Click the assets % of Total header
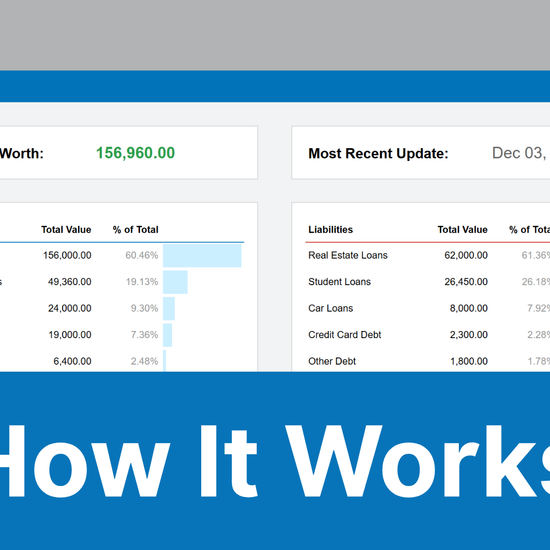This screenshot has width=550, height=550. pos(135,229)
